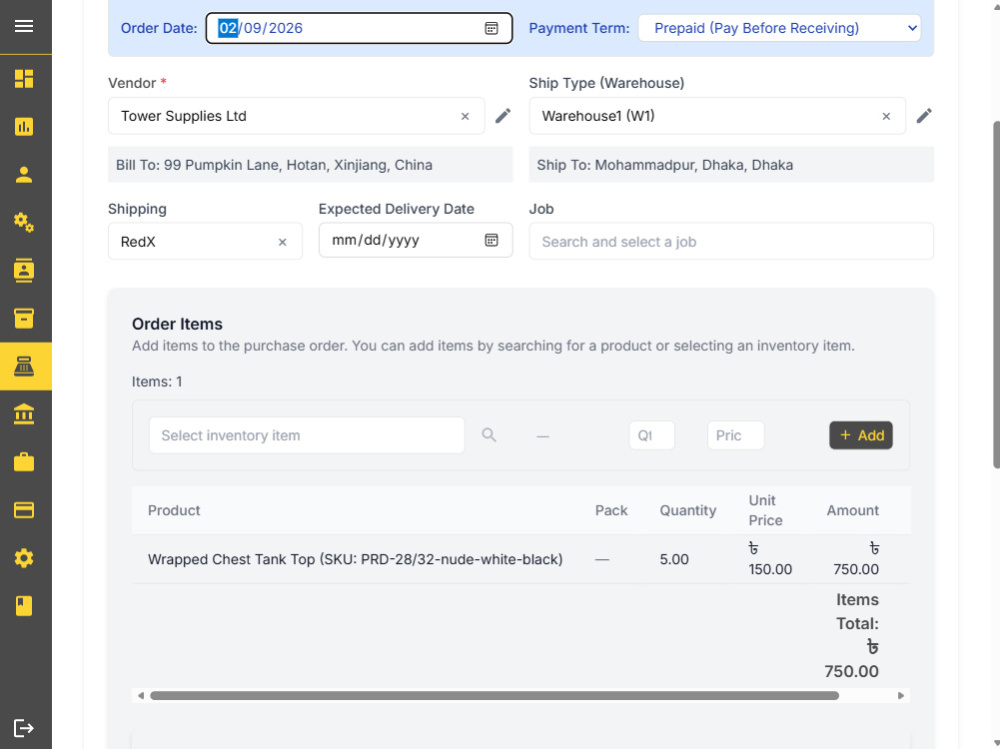Click the unit price 150.00 cell
Screen dimensions: 1000x749
point(770,559)
